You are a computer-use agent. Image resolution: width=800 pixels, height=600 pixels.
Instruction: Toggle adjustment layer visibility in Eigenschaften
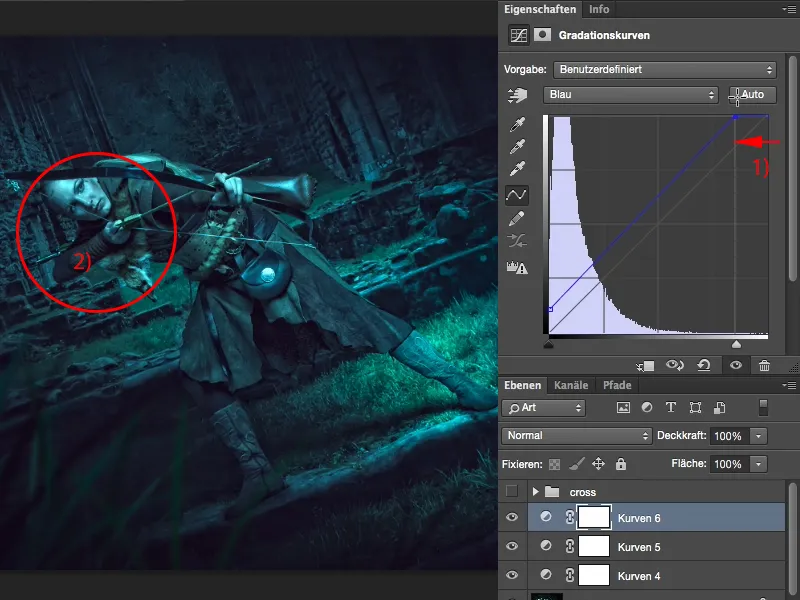tap(736, 365)
